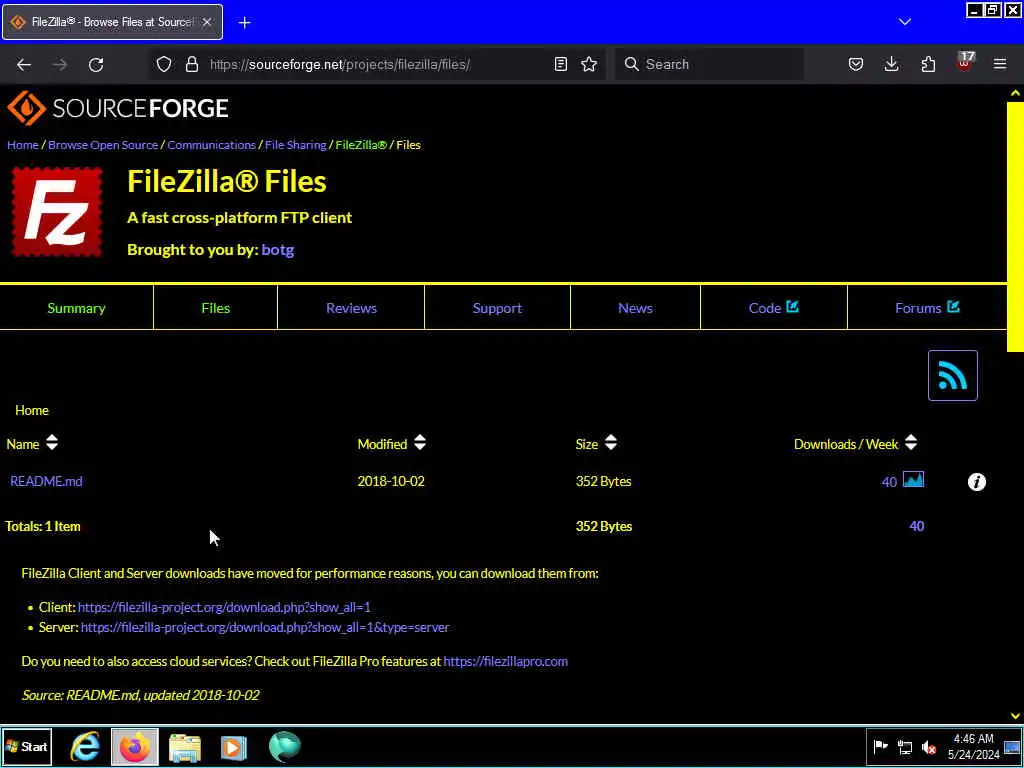Screen dimensions: 1024x768
Task: Show info for README.md
Action: (x=976, y=482)
